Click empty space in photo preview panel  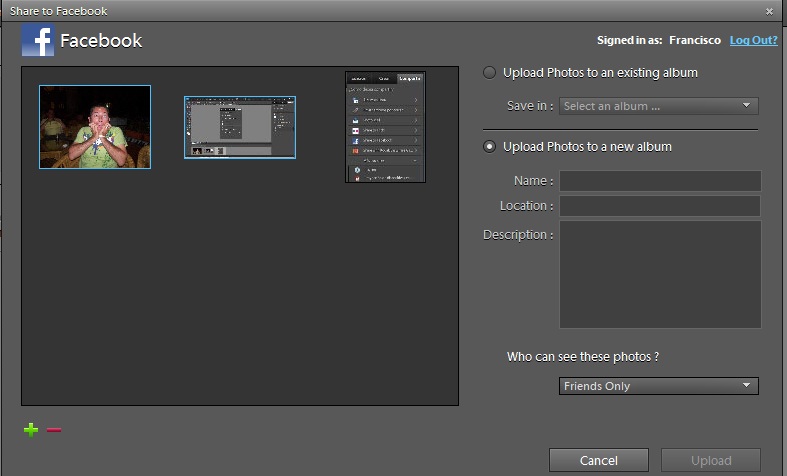tap(240, 300)
